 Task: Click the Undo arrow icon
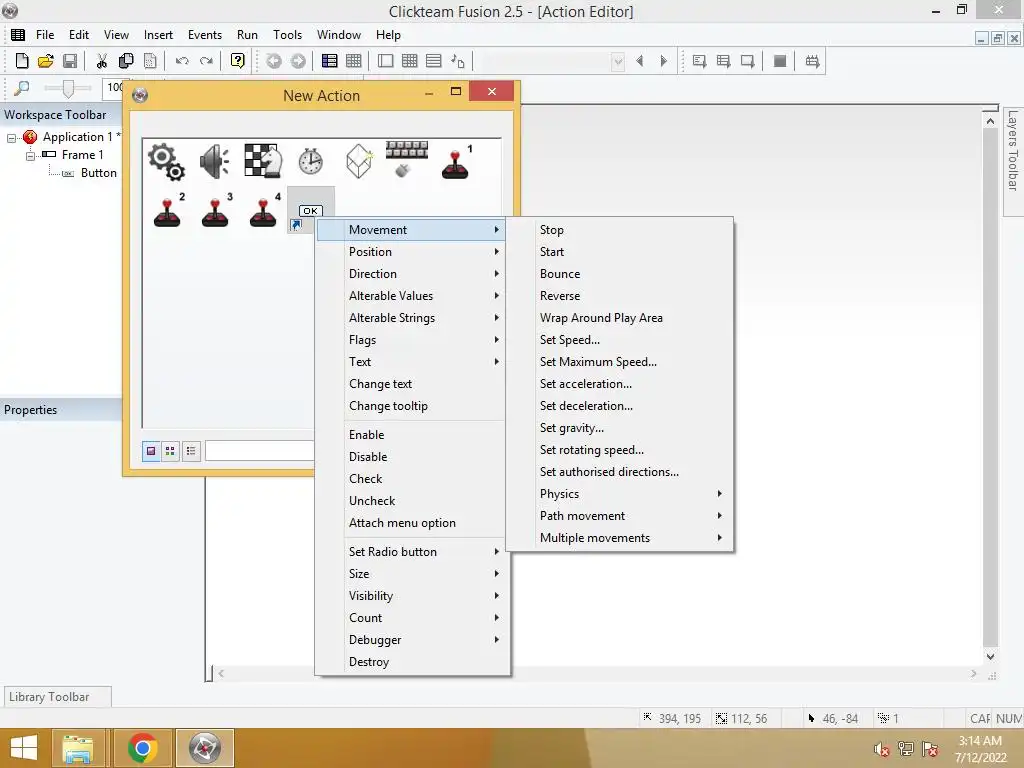(182, 61)
